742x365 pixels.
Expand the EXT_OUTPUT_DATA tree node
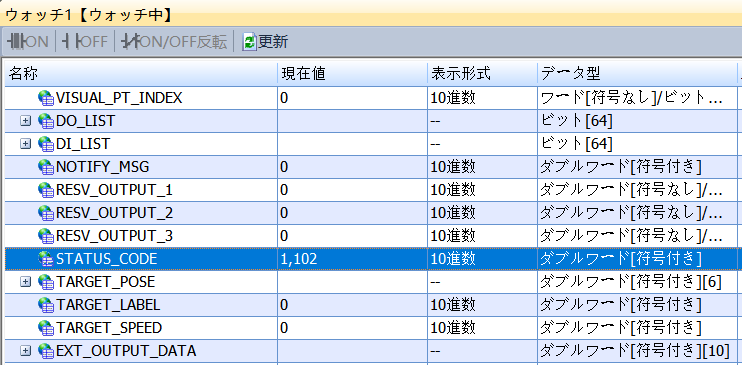26,351
